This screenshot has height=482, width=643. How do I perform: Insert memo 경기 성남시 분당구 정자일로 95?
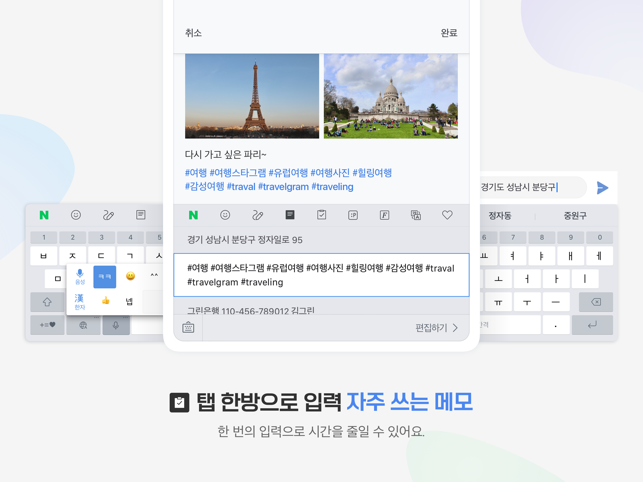[x=321, y=240]
